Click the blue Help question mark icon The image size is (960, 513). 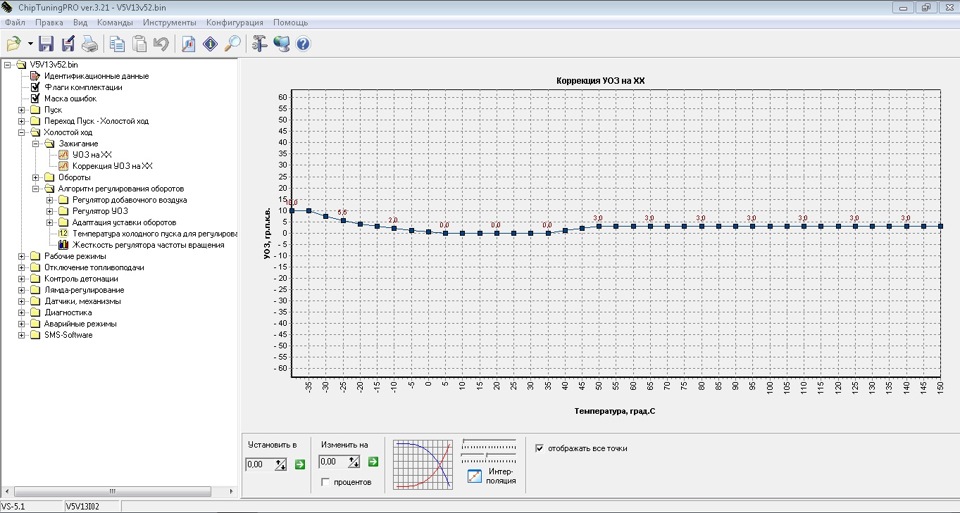303,44
